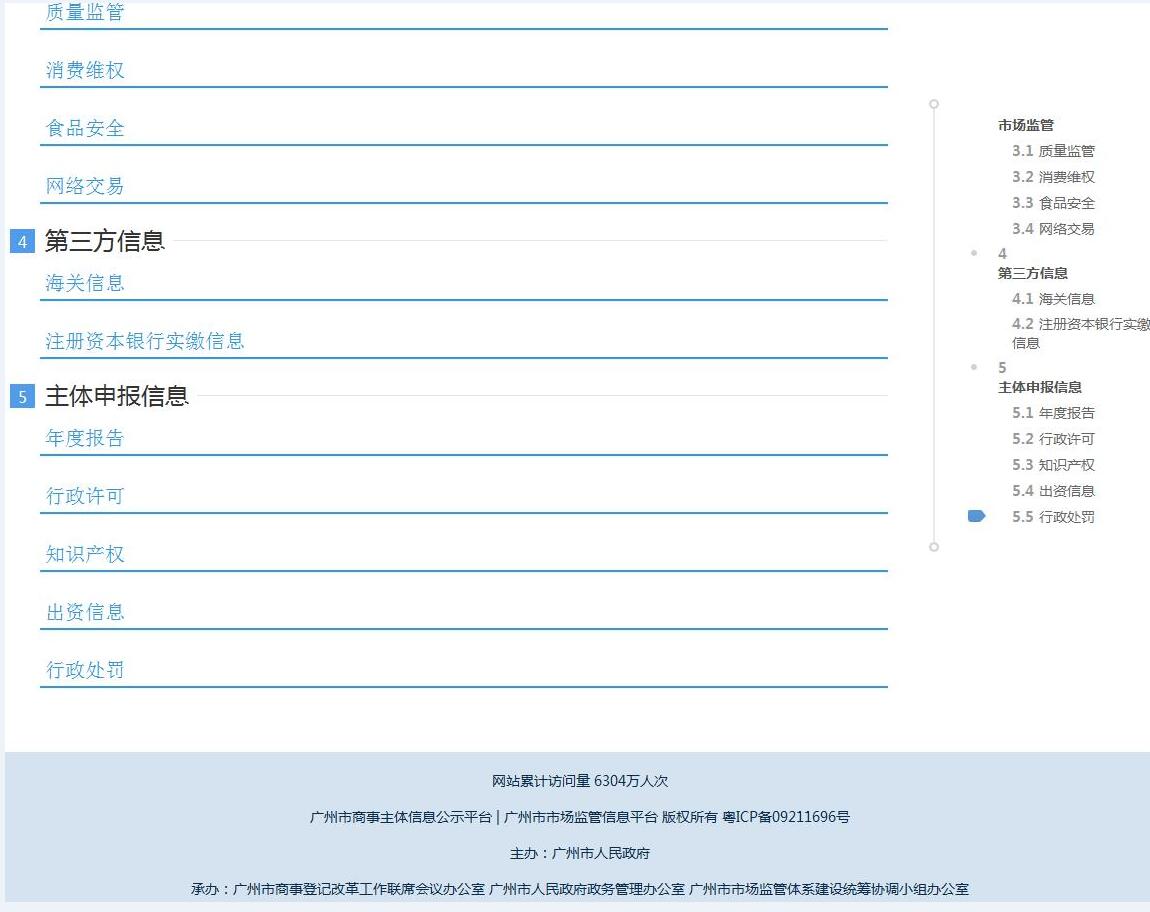Open the 海关信息 section link
The height and width of the screenshot is (912, 1150).
click(x=84, y=283)
